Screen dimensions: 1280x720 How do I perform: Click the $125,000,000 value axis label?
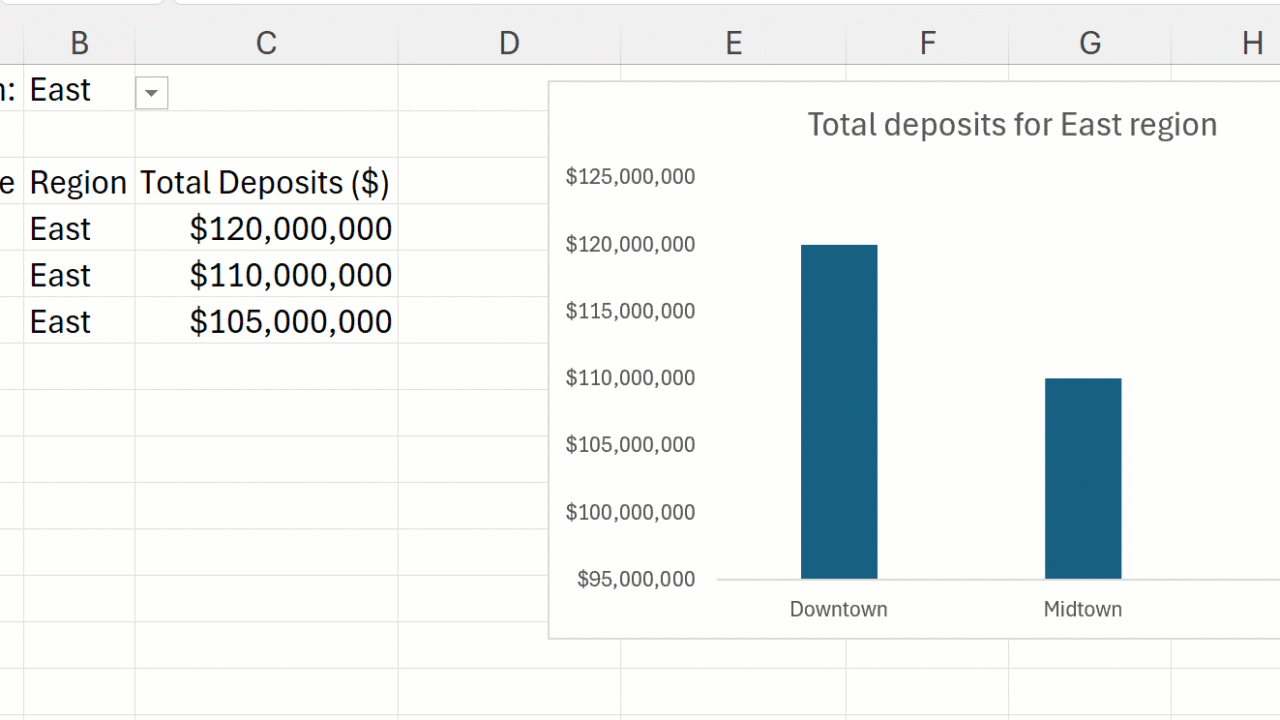click(630, 177)
